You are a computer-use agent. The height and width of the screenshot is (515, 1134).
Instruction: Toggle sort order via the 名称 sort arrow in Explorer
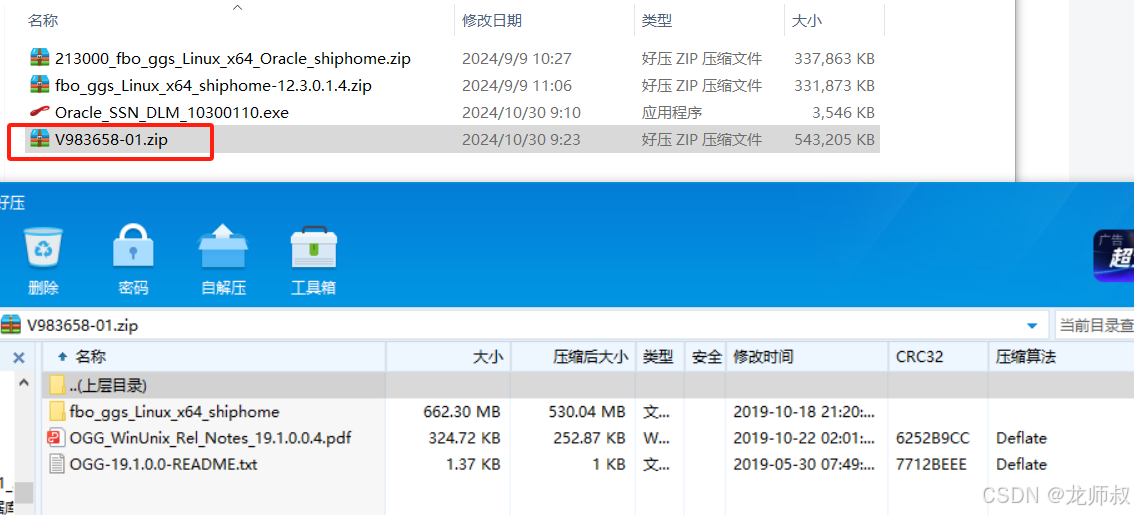coord(237,7)
